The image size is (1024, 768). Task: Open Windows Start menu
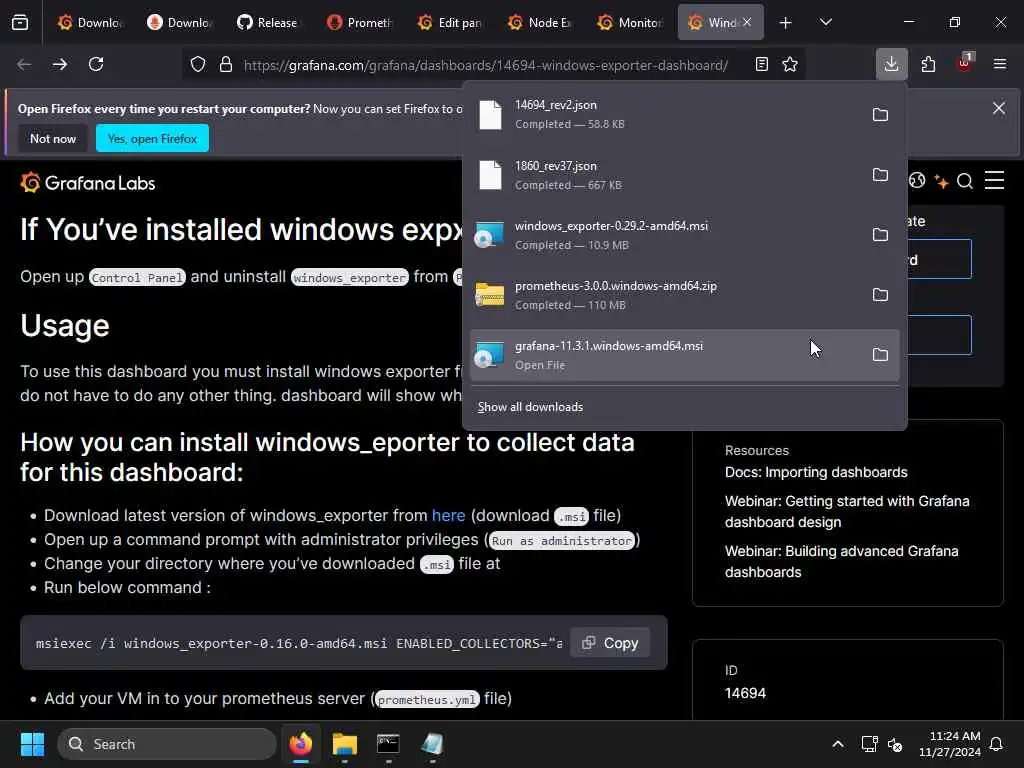[x=32, y=744]
